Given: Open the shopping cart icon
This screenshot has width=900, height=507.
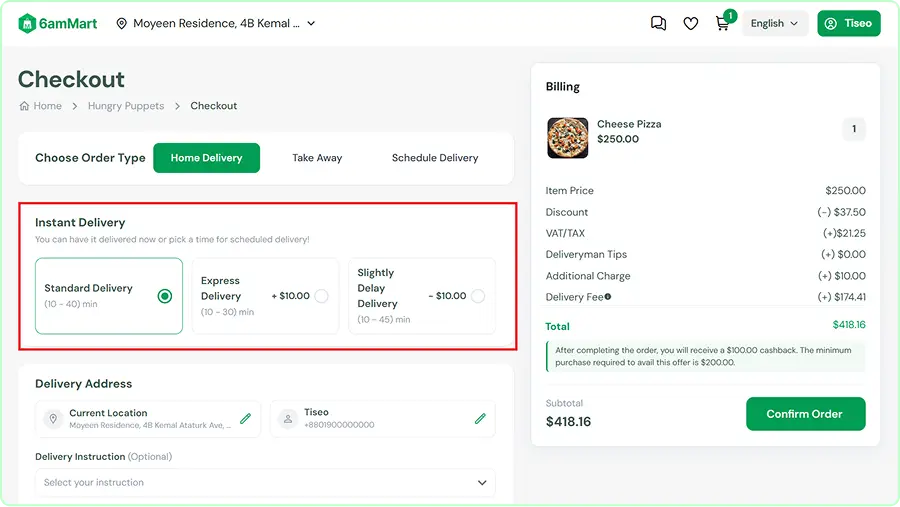Looking at the screenshot, I should click(x=723, y=24).
